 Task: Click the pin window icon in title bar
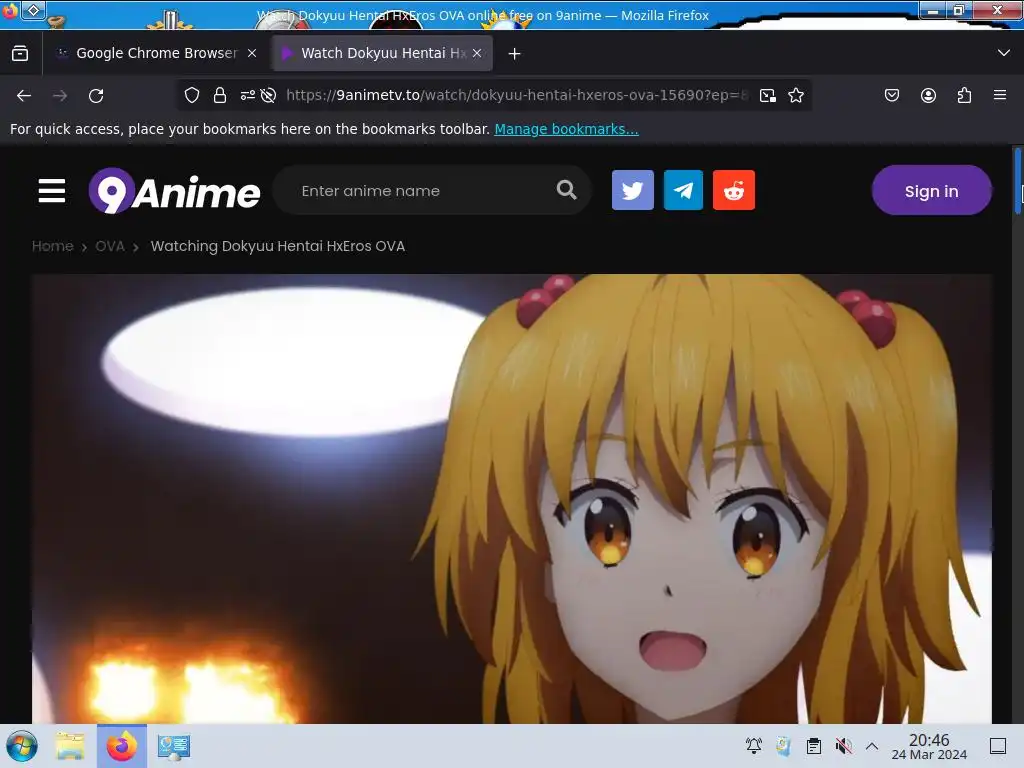point(34,10)
